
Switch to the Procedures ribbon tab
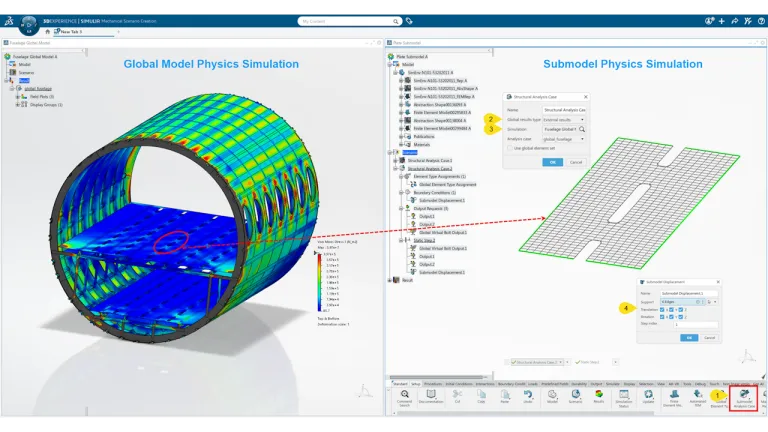pyautogui.click(x=433, y=384)
